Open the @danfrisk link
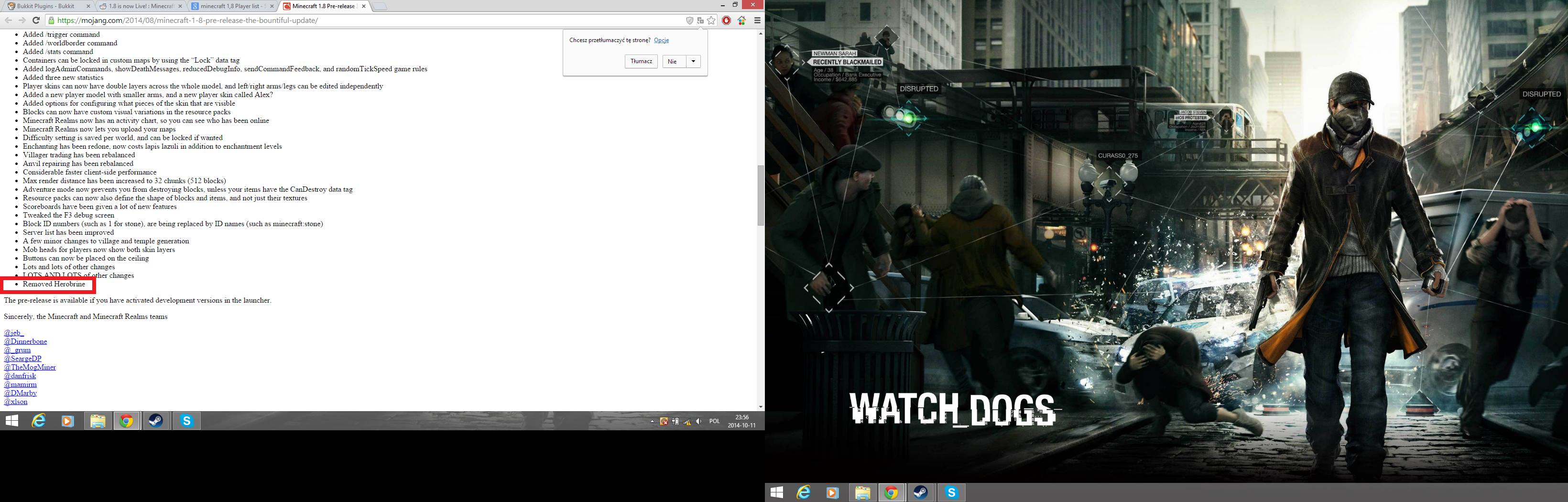The image size is (1568, 502). coord(20,375)
